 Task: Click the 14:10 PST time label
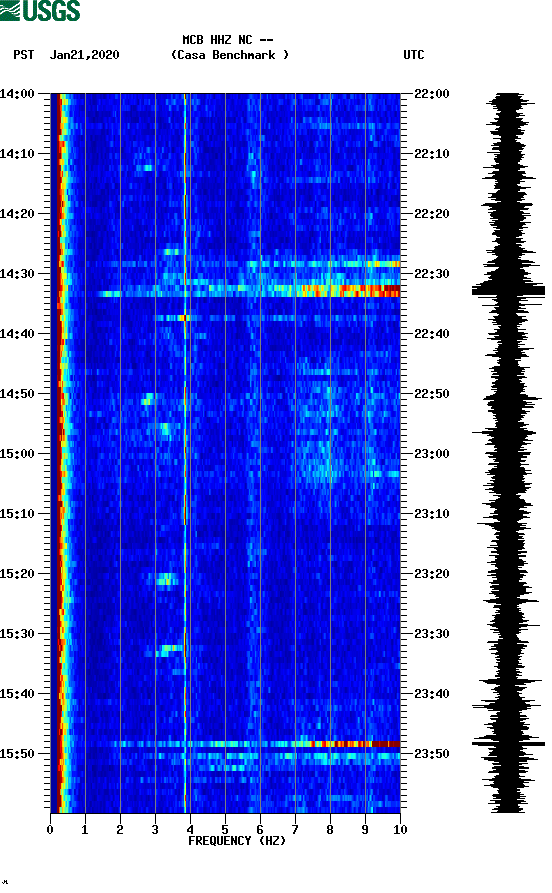[x=17, y=153]
